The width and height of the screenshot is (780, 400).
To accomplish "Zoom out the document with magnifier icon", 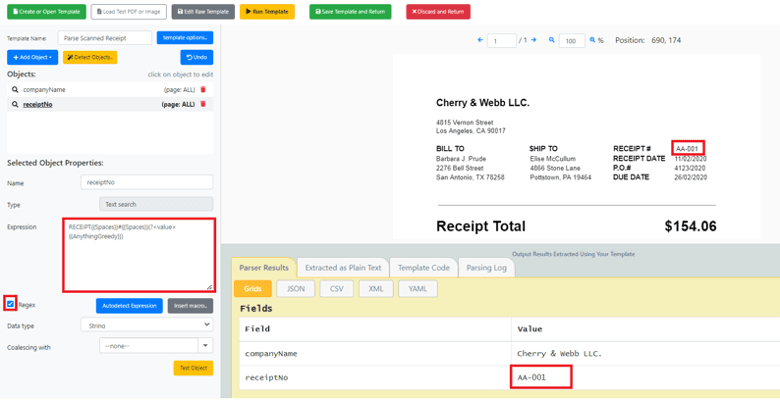I will pyautogui.click(x=552, y=41).
